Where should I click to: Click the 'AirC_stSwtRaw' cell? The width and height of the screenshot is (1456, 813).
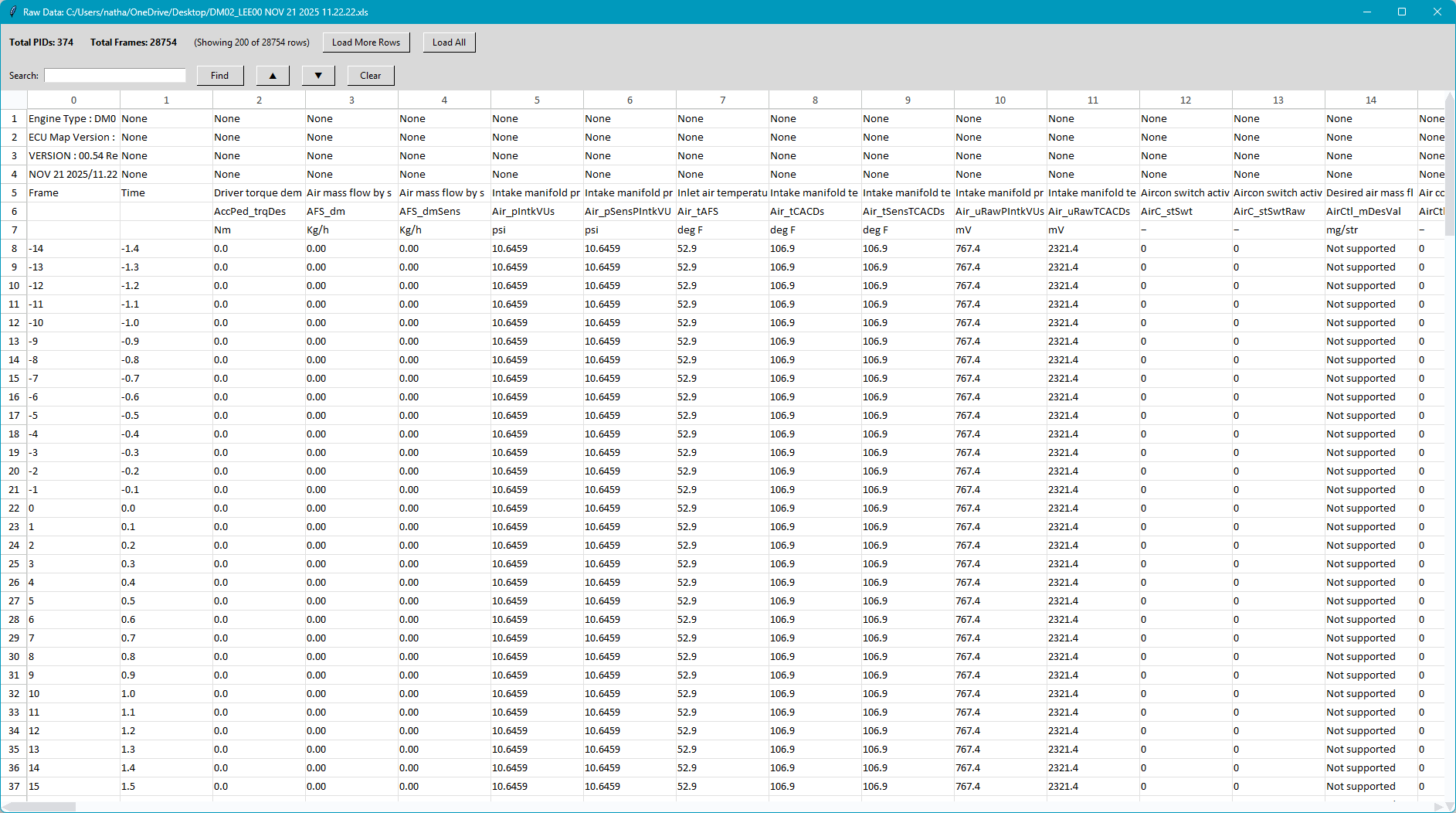point(1278,212)
